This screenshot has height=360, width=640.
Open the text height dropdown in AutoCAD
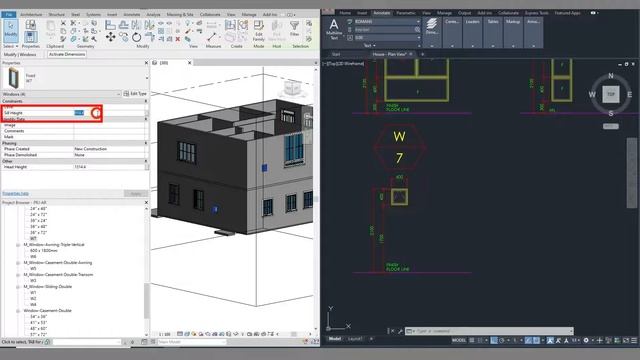coord(418,38)
